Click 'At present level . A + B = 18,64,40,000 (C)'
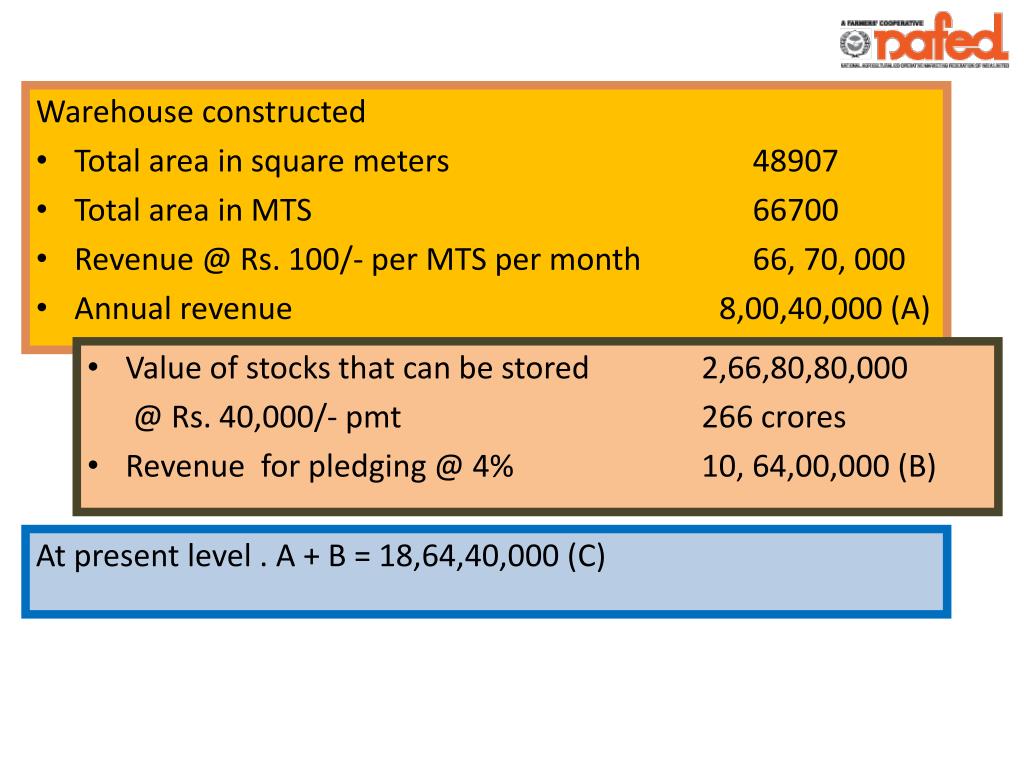1024x768 pixels. click(x=321, y=556)
